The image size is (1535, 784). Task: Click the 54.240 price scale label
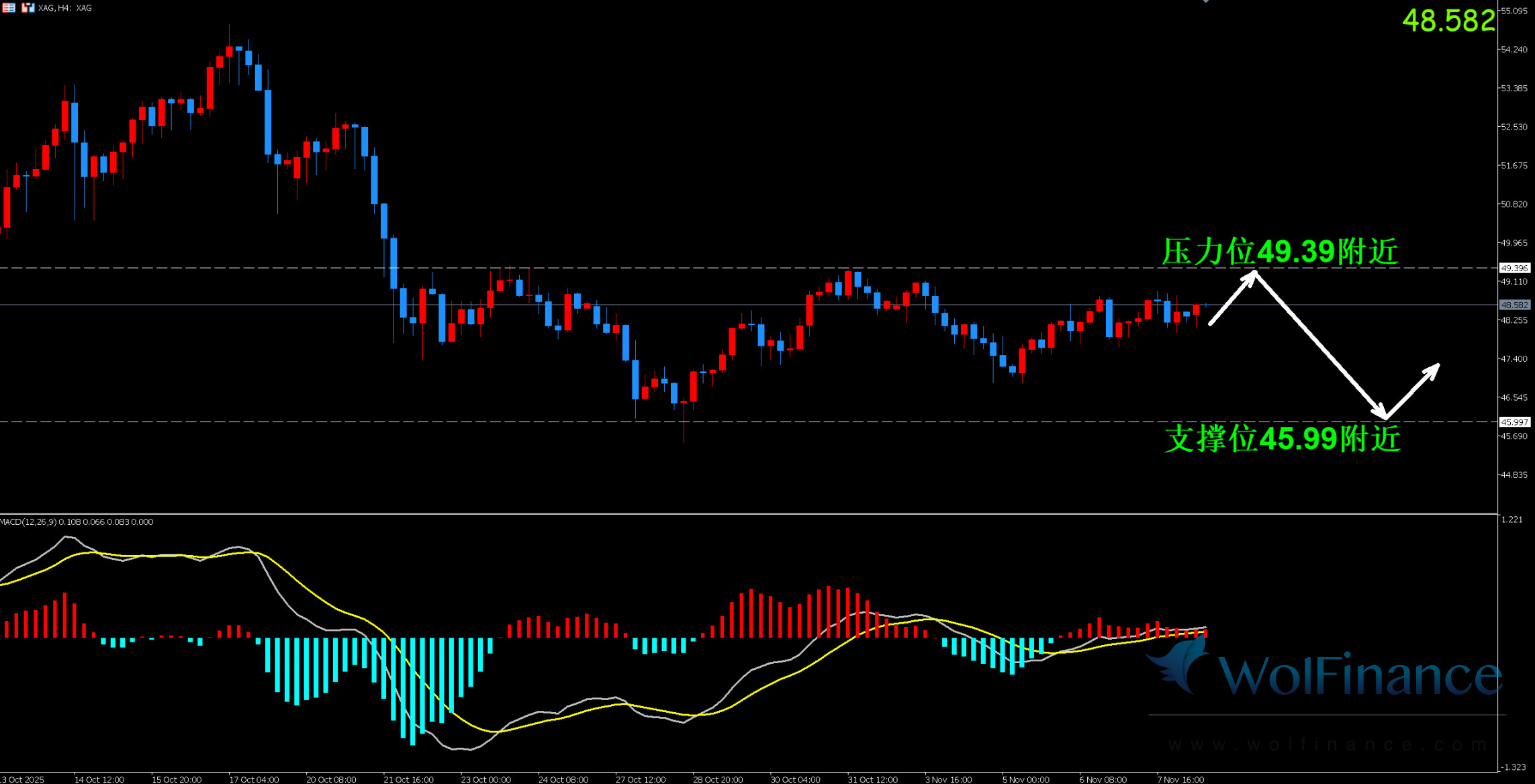point(1514,50)
